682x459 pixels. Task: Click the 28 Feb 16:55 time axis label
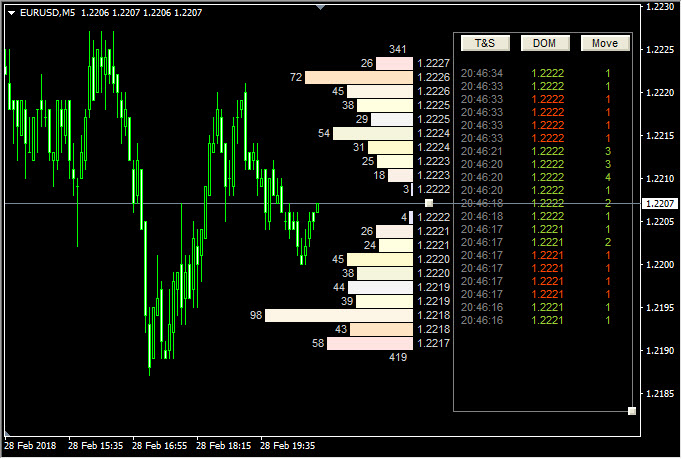coord(162,446)
